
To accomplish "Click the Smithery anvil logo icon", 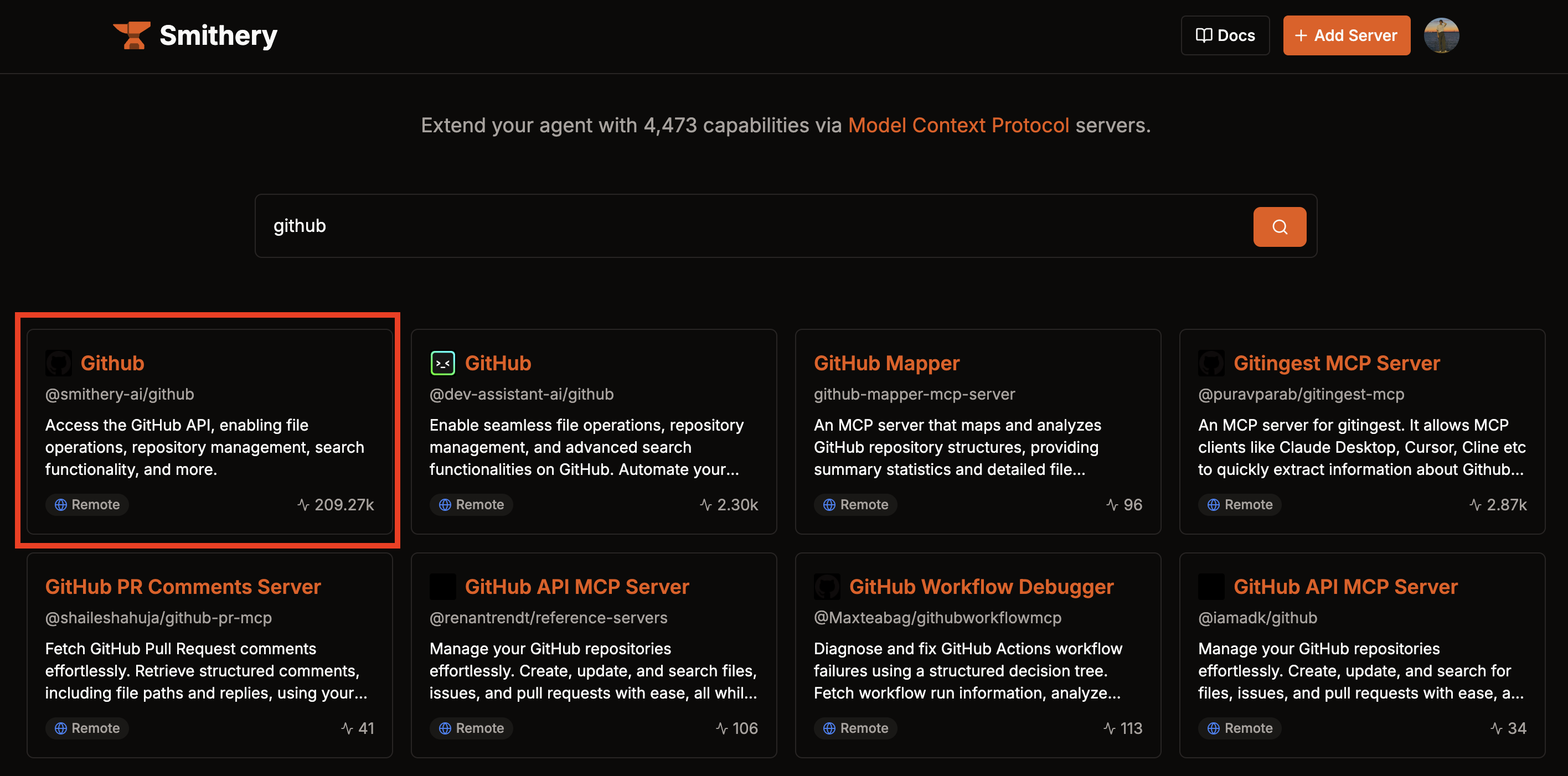I will coord(131,35).
